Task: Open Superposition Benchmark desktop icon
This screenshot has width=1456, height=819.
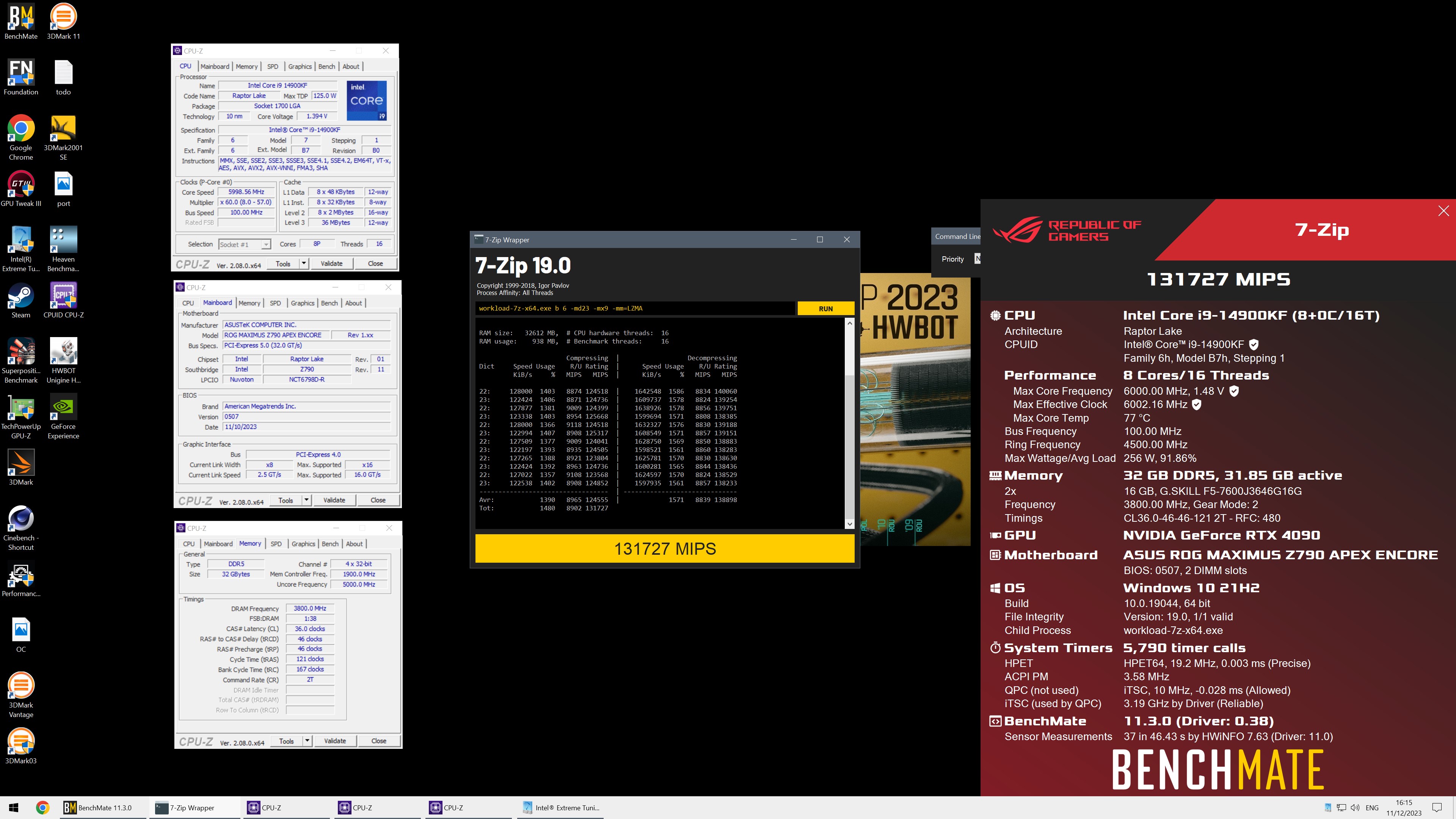Action: tap(21, 360)
